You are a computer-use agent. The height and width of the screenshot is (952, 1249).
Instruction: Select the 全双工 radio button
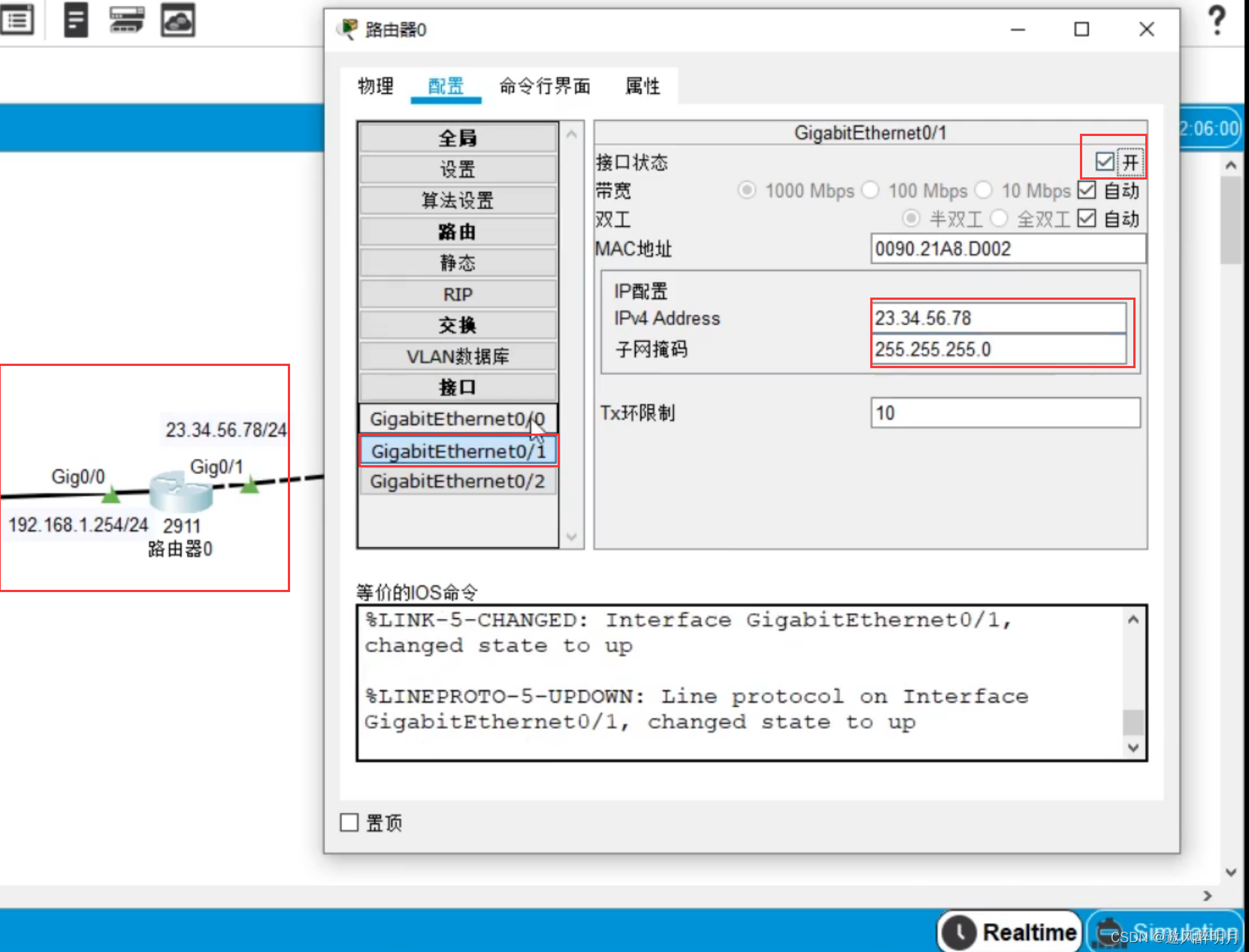[x=999, y=219]
